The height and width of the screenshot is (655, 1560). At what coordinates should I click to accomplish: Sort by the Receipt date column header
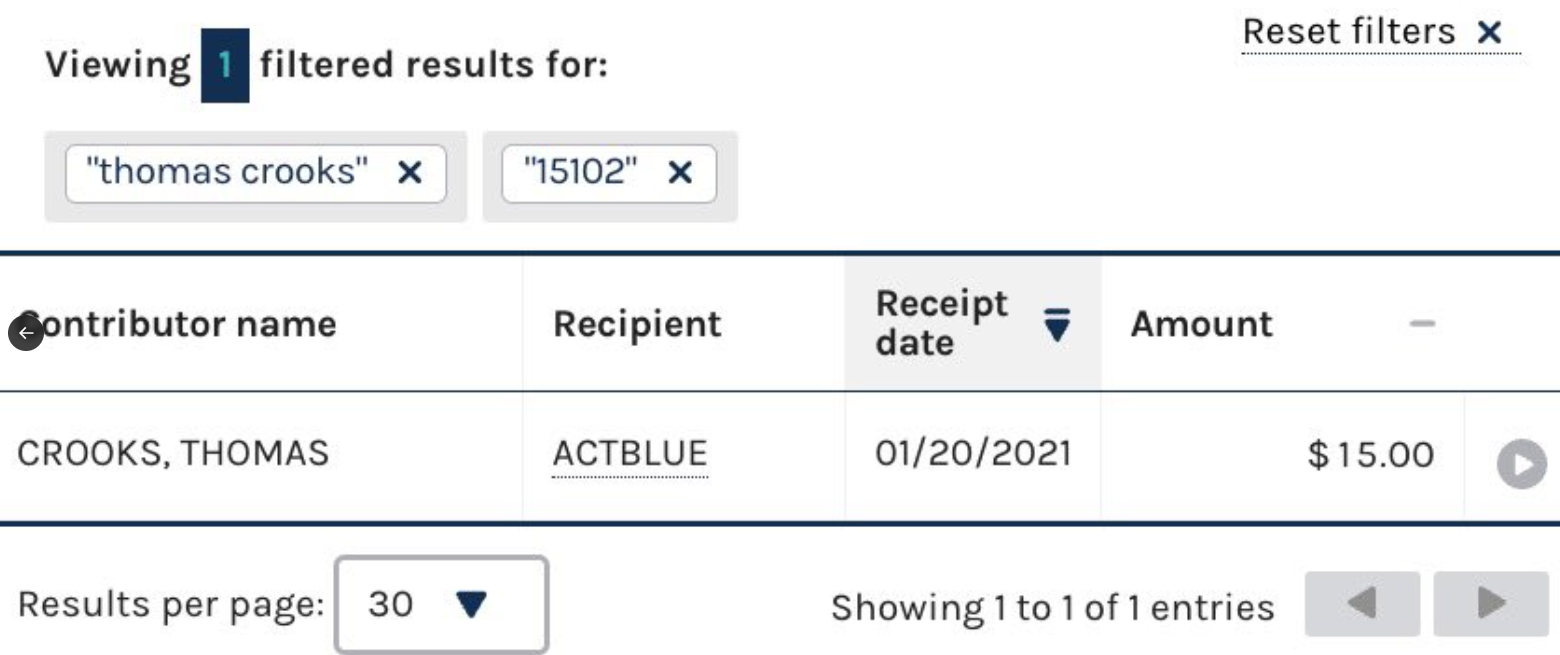(x=941, y=323)
